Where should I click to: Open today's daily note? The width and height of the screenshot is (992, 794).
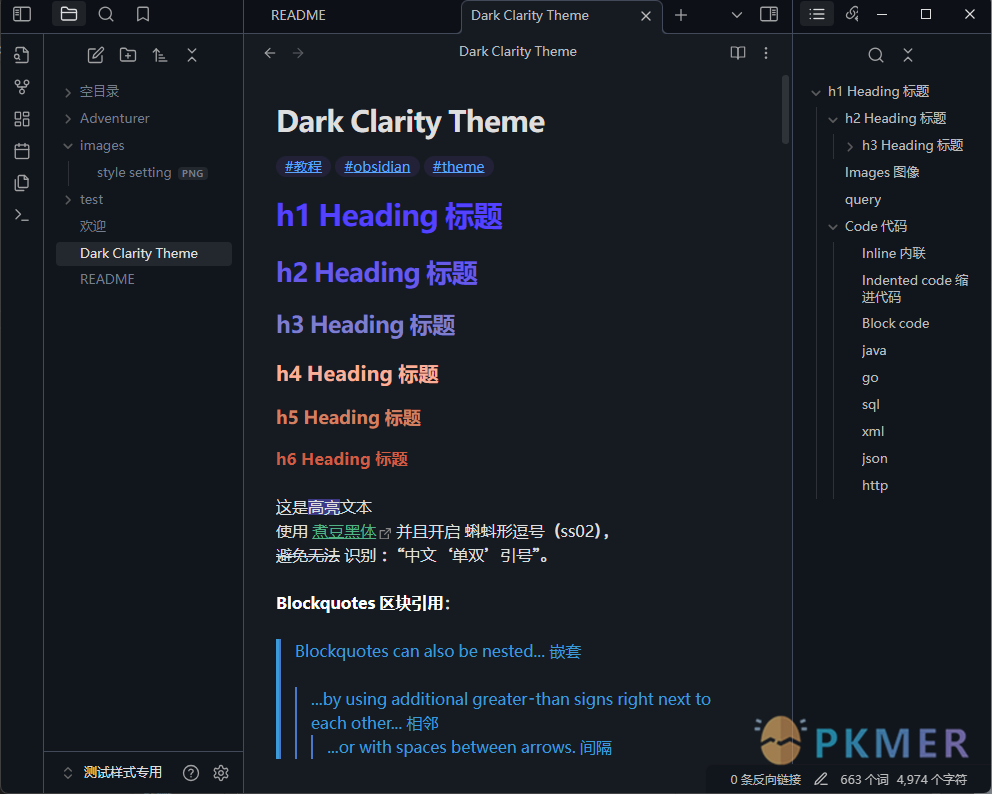click(x=22, y=151)
